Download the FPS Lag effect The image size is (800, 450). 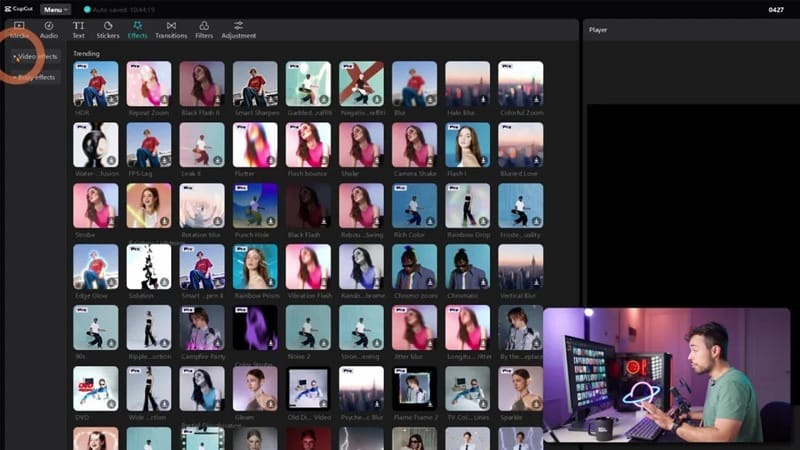tap(164, 160)
